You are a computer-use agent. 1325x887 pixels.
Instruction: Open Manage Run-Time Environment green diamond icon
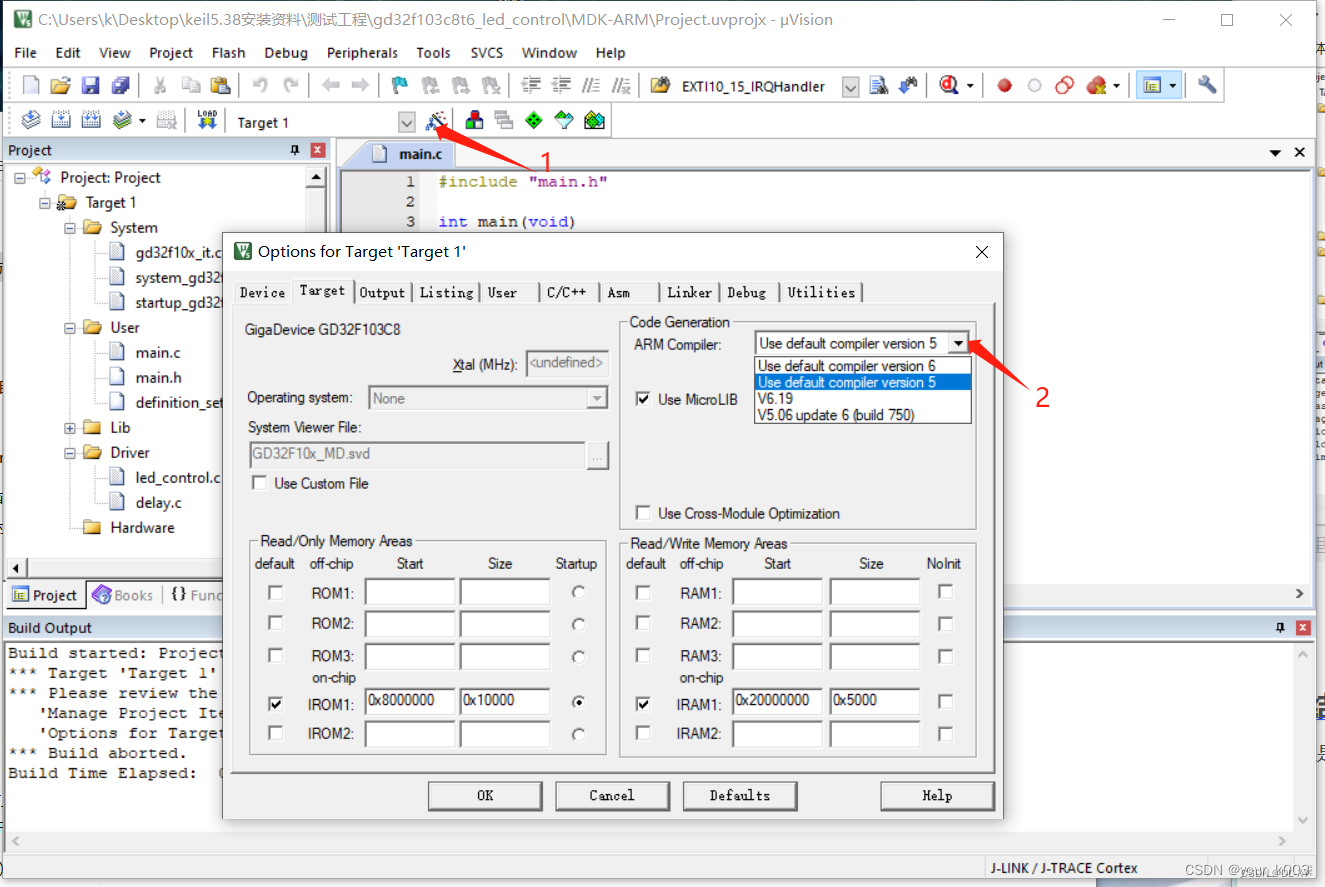(534, 121)
